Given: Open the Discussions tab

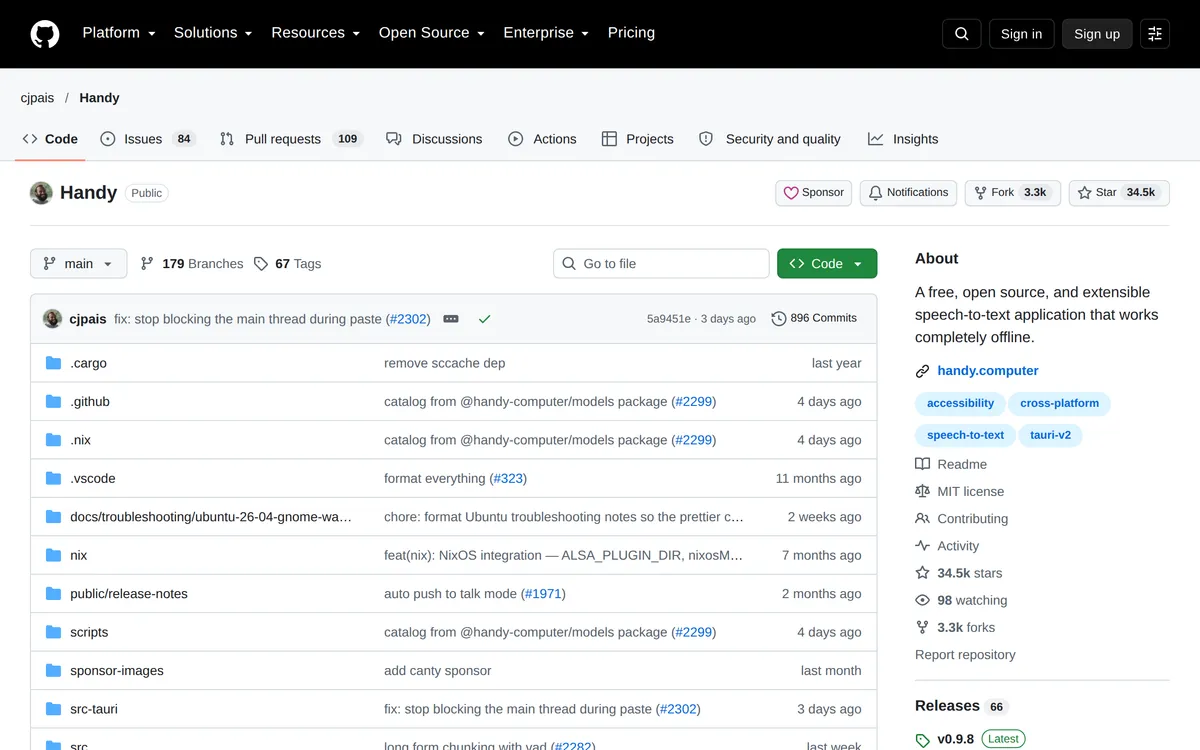Looking at the screenshot, I should pyautogui.click(x=434, y=139).
